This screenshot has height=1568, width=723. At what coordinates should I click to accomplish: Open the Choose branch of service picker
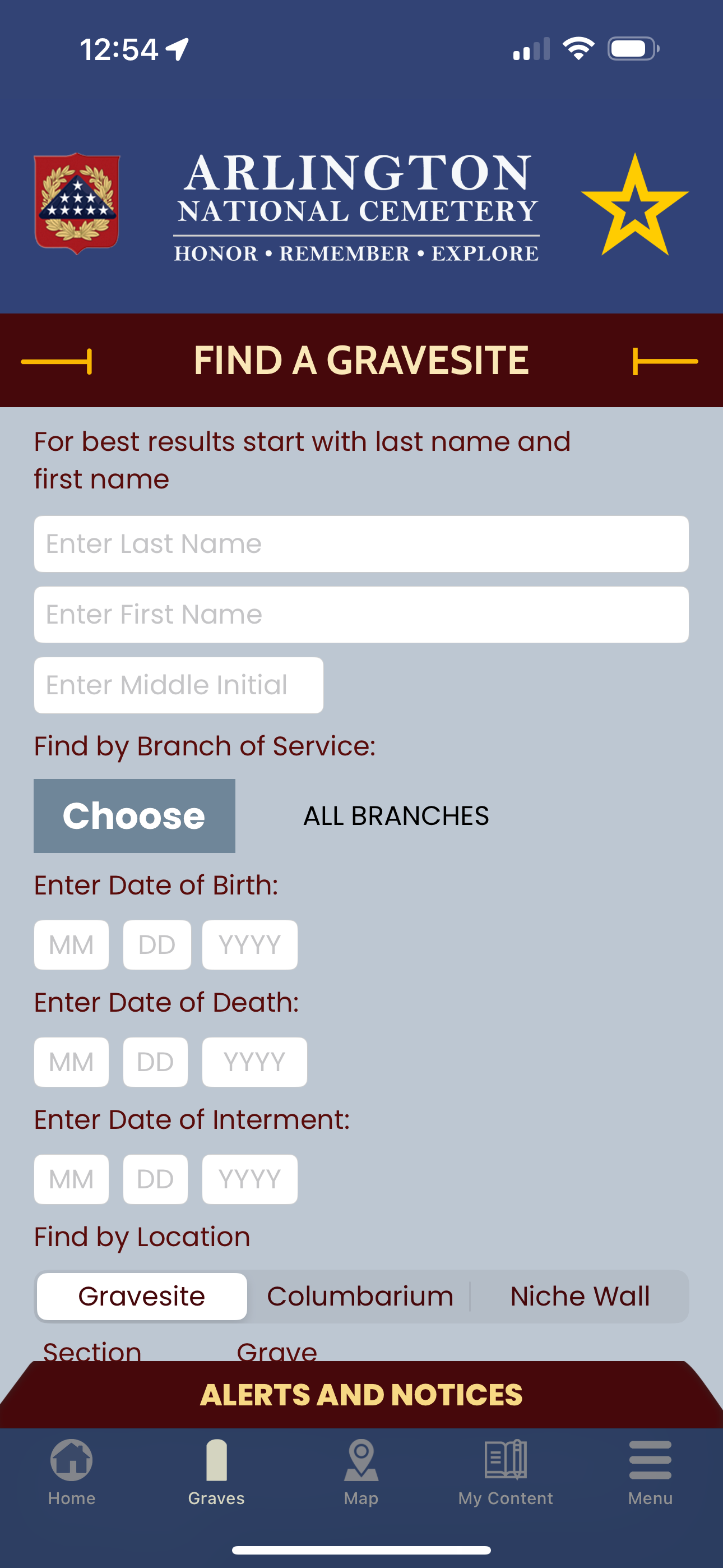[135, 815]
